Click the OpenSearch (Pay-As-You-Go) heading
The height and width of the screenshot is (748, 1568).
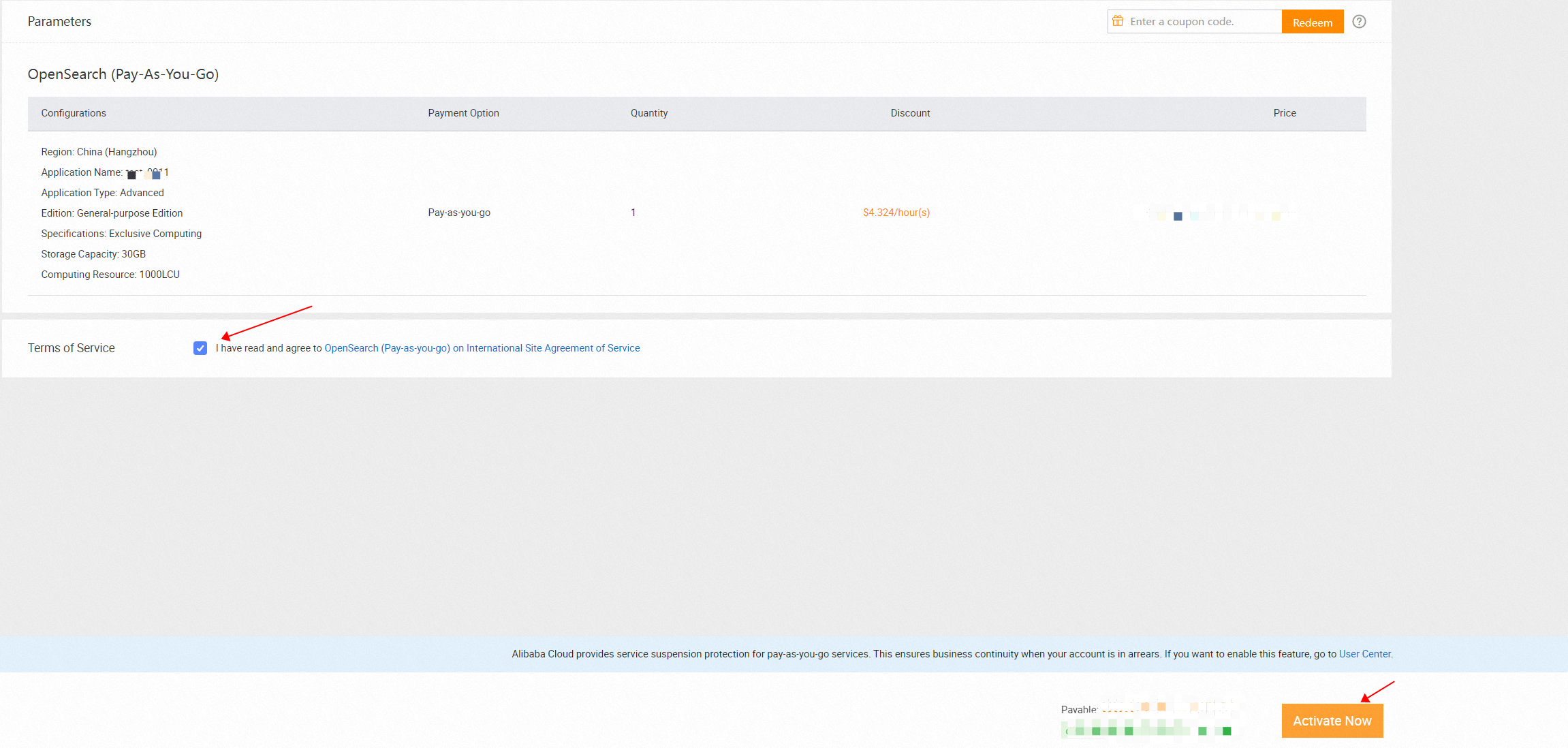123,74
